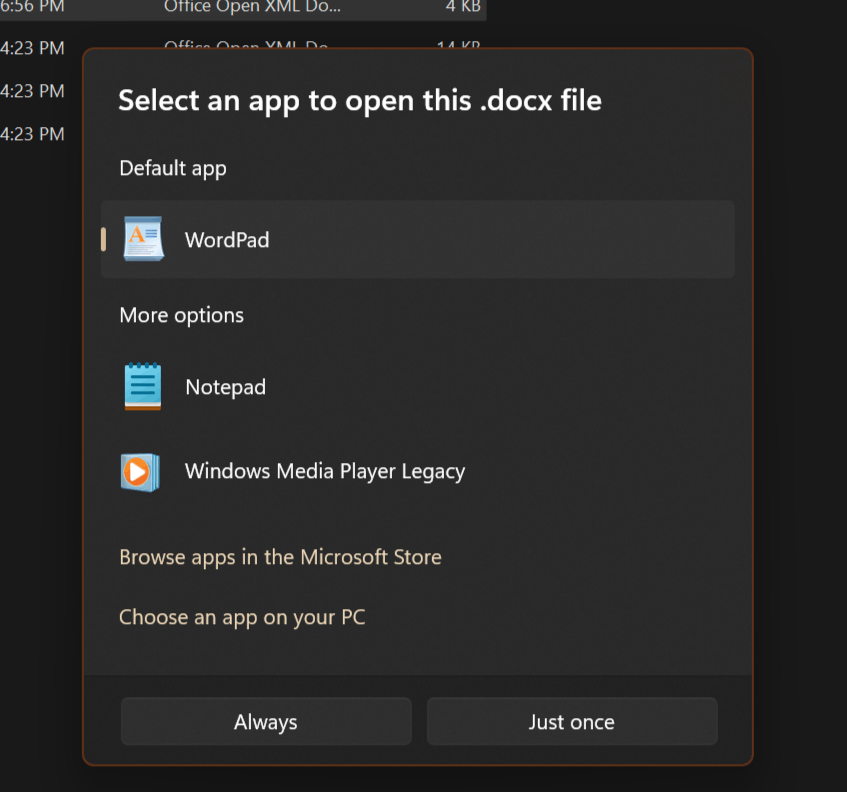
Task: Select Notepad label under More options
Action: [225, 387]
